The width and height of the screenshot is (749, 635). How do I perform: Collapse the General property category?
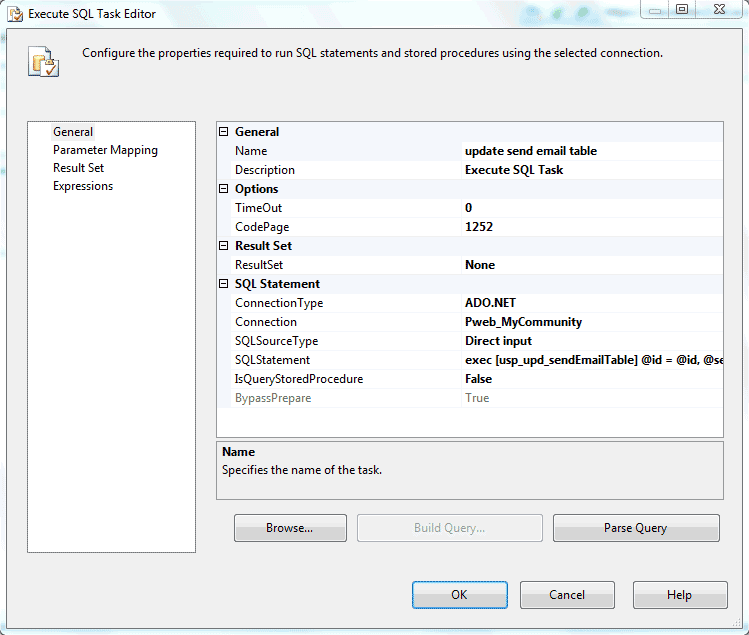[x=224, y=132]
